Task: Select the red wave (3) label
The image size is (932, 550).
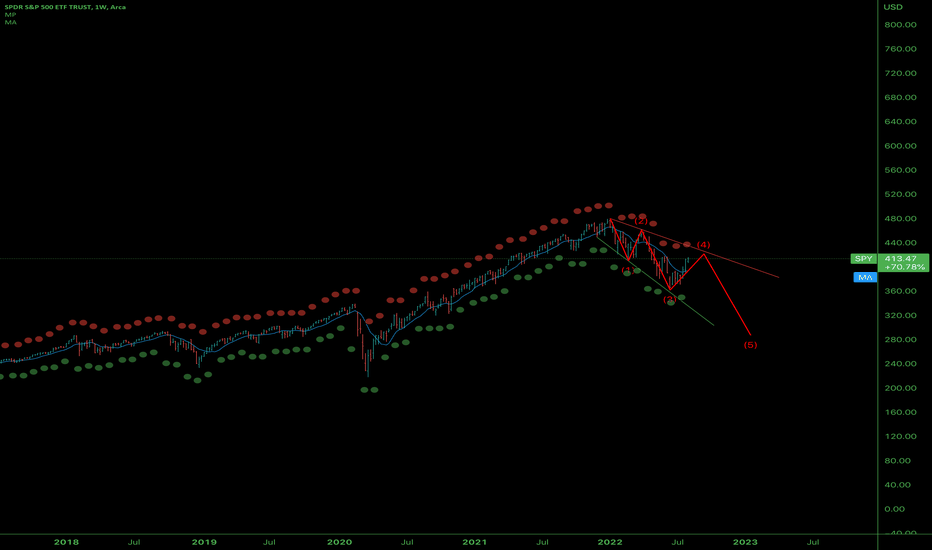Action: pyautogui.click(x=669, y=299)
